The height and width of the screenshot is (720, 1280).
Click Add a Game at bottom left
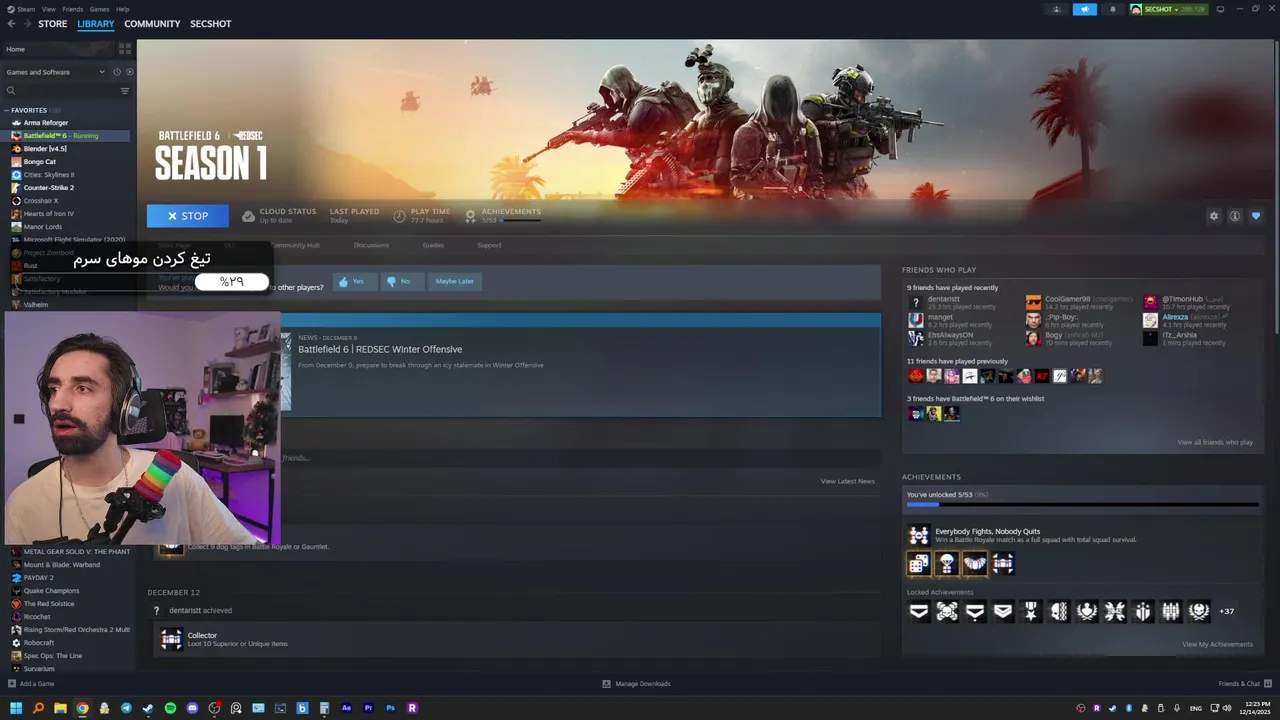pyautogui.click(x=31, y=684)
